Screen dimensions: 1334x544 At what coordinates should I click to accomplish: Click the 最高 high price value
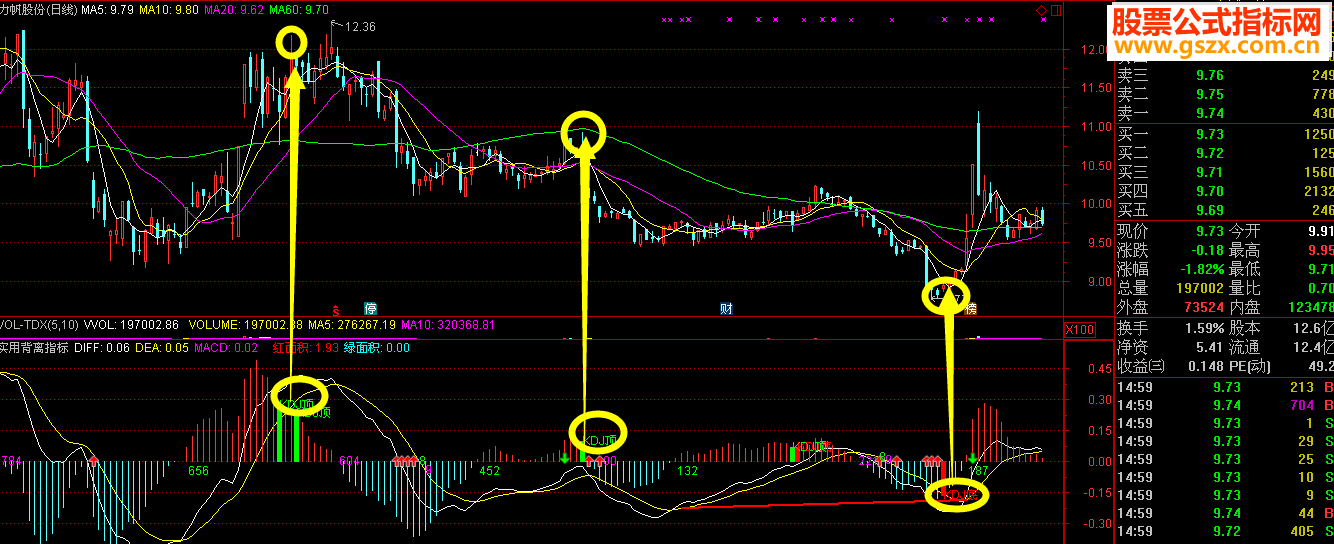[x=1320, y=249]
